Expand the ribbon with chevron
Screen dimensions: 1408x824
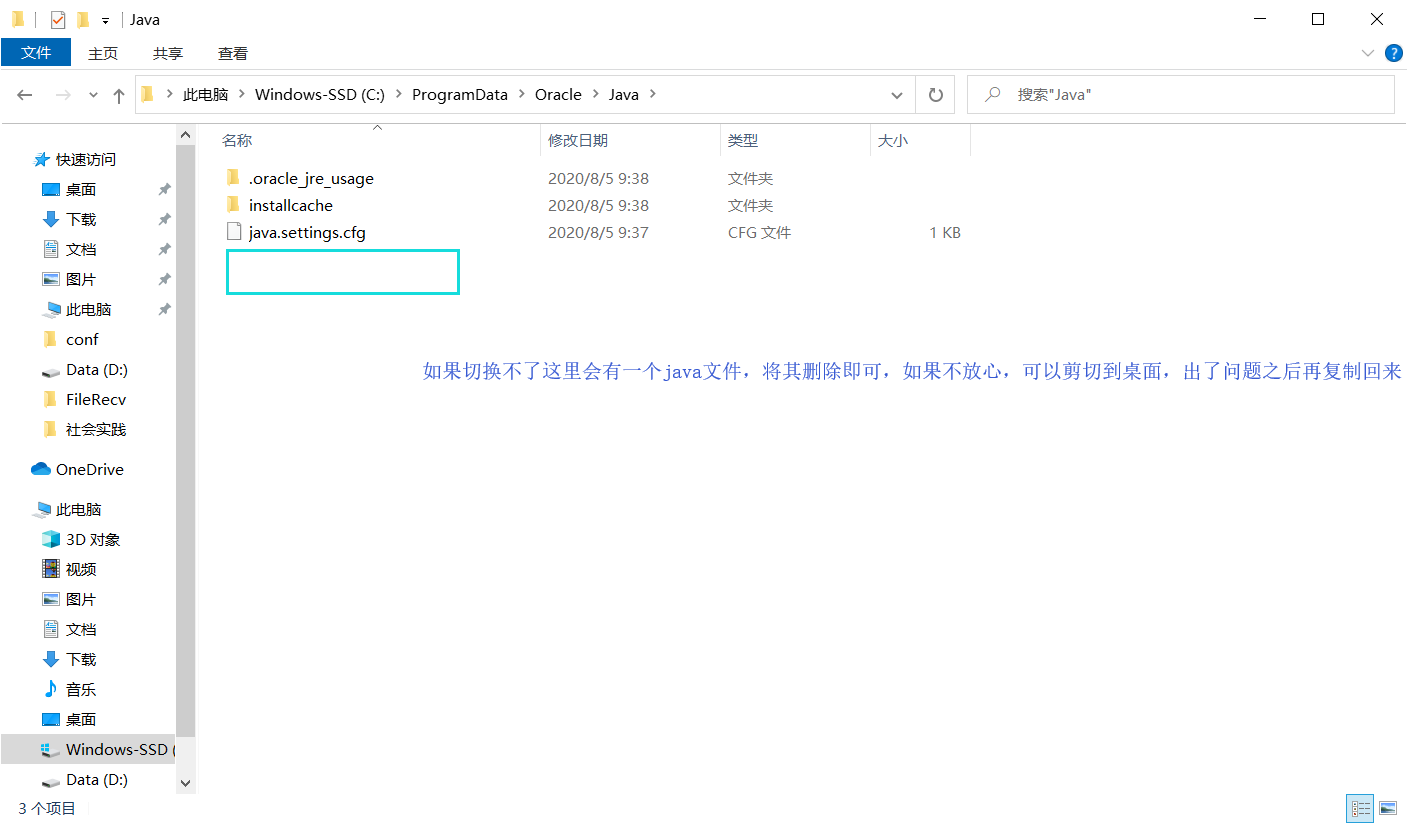click(x=1367, y=52)
